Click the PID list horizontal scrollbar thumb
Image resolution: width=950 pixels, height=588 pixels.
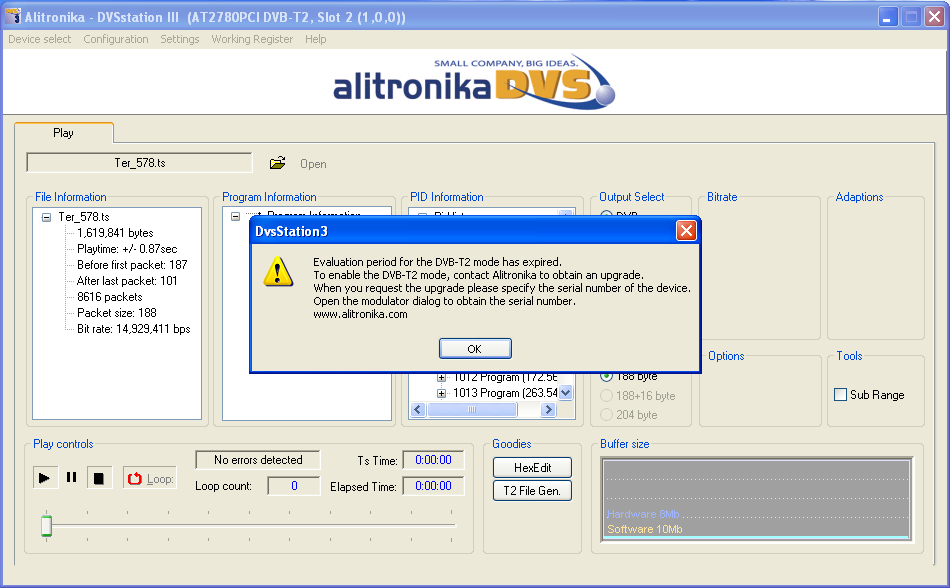(x=472, y=410)
